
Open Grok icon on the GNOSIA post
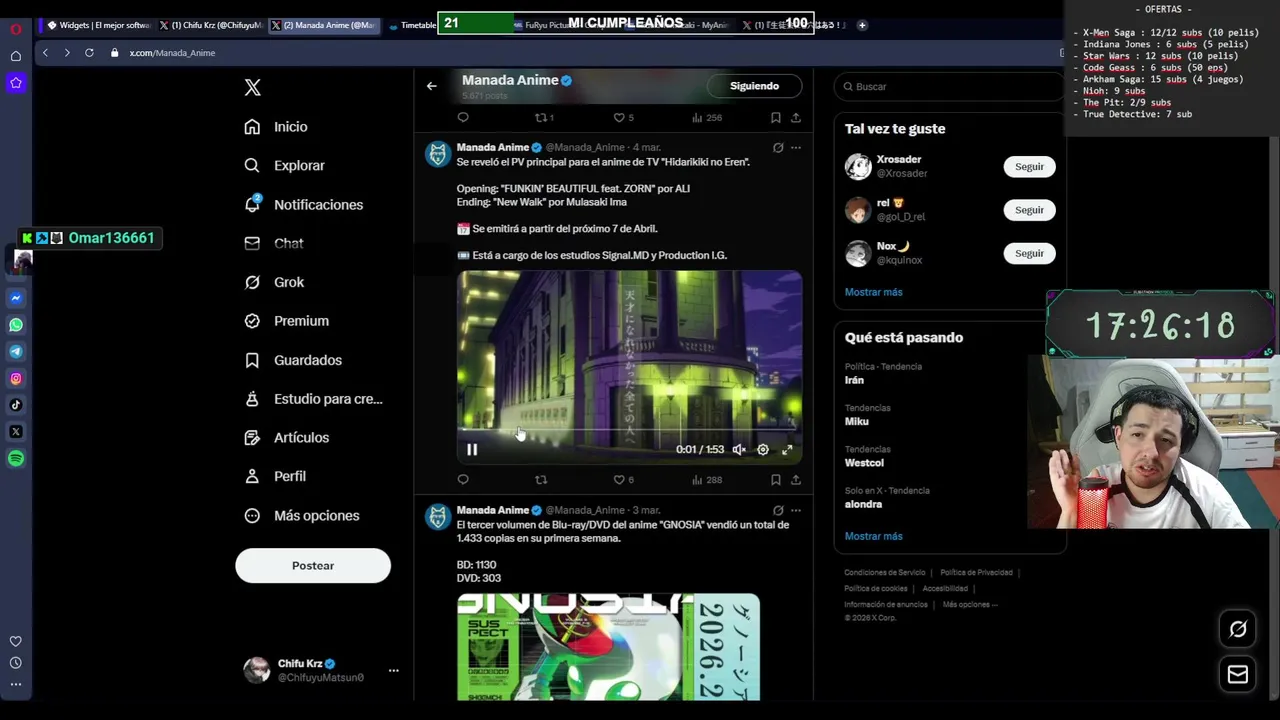[778, 511]
